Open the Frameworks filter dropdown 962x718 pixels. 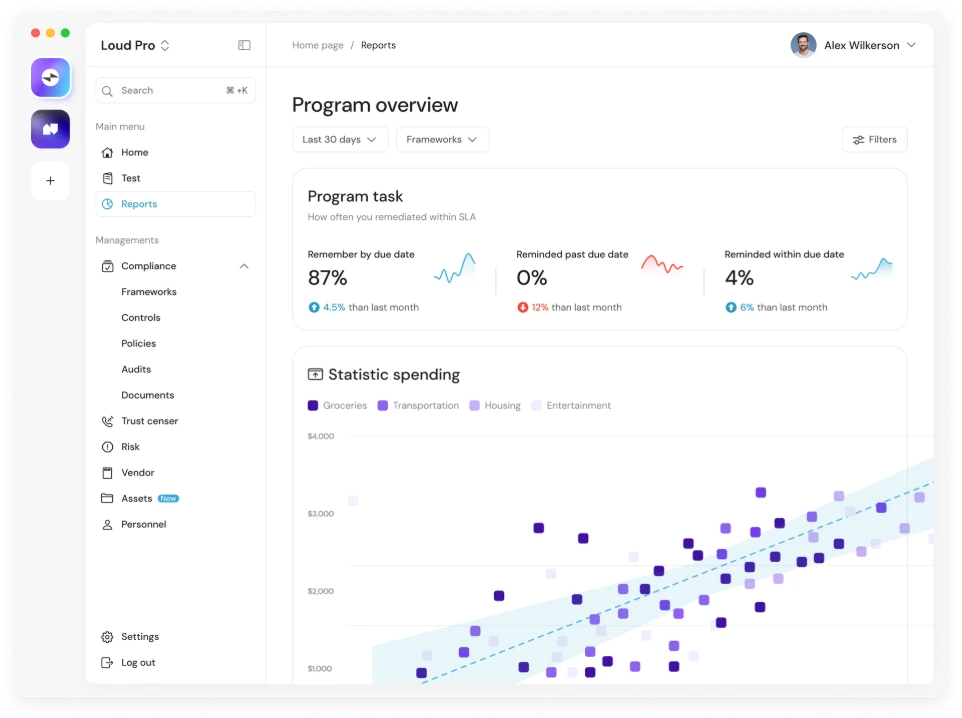point(442,140)
